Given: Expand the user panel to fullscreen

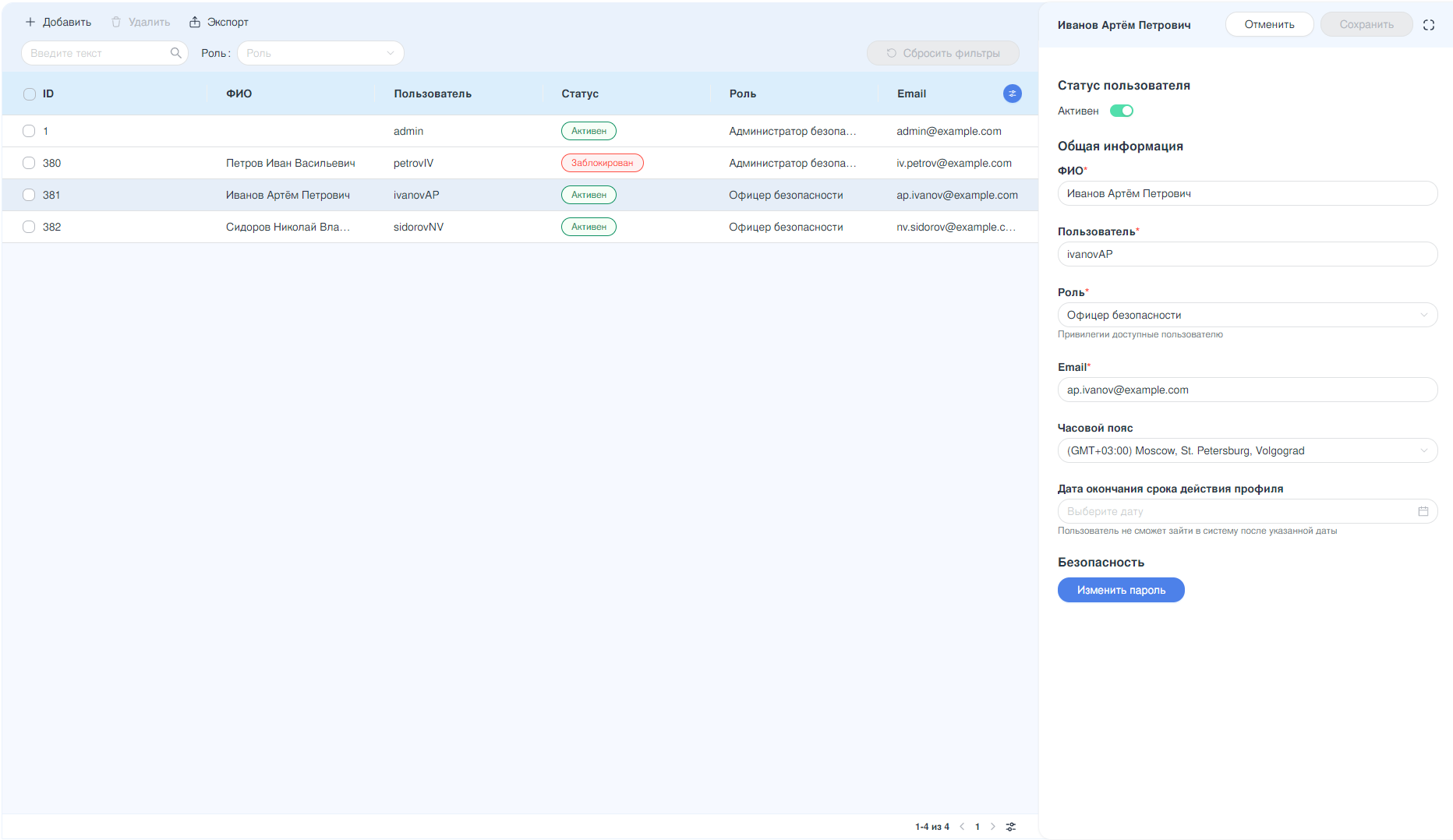Looking at the screenshot, I should click(x=1429, y=25).
